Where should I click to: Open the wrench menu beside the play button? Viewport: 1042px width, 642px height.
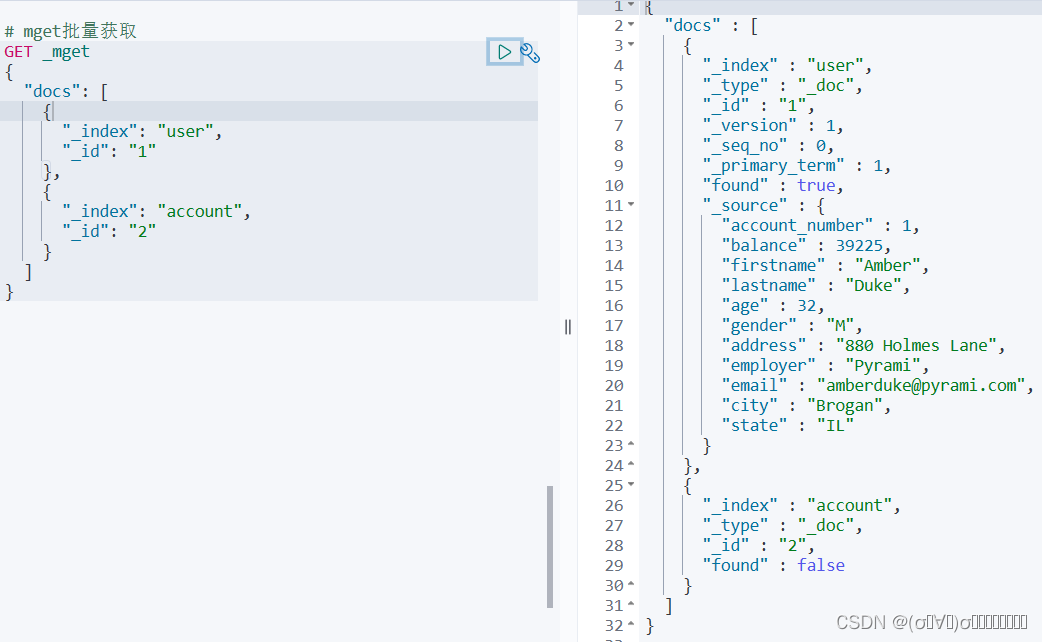(530, 53)
